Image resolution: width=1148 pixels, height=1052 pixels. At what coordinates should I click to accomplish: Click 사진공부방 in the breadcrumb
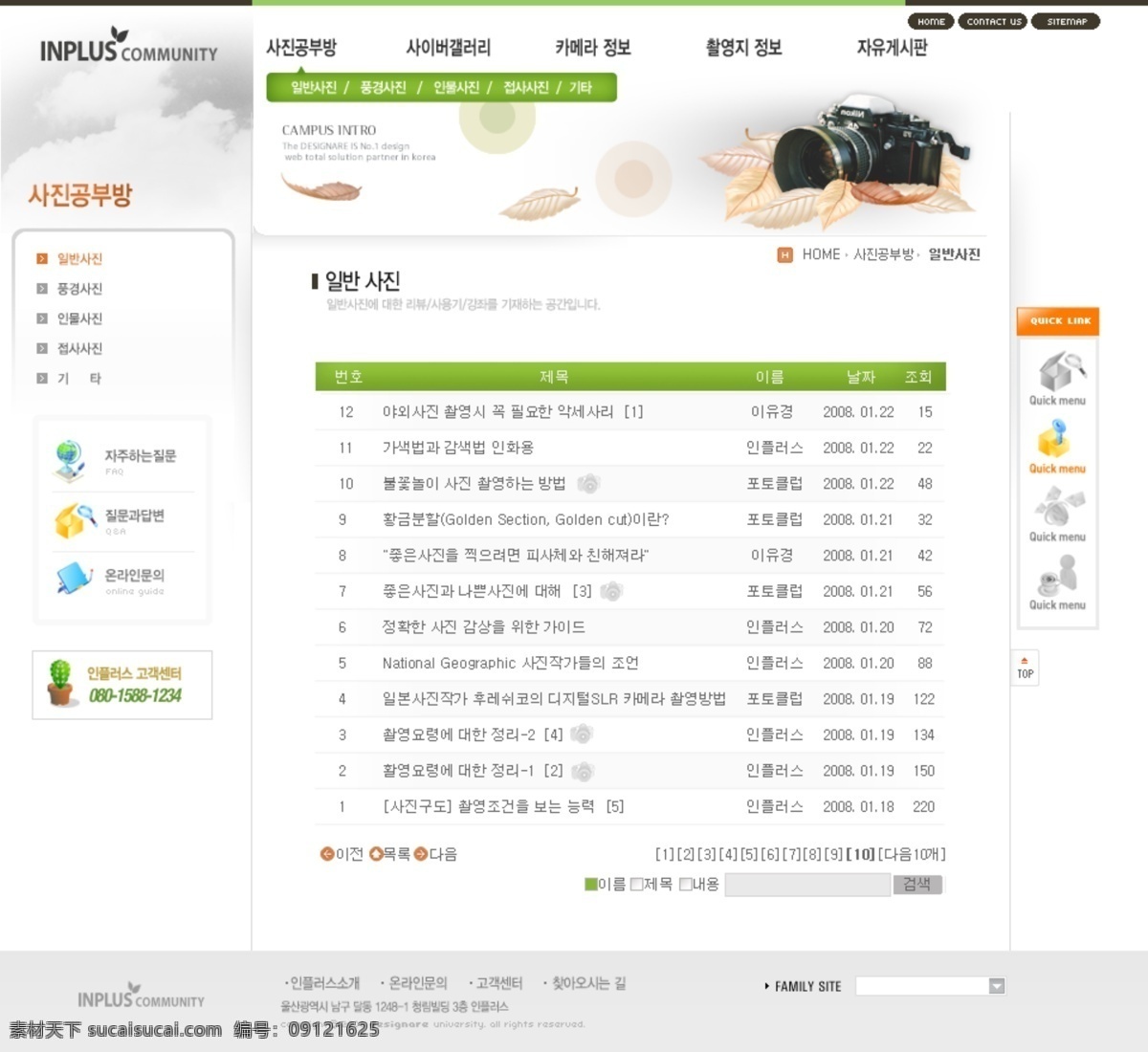(x=883, y=254)
